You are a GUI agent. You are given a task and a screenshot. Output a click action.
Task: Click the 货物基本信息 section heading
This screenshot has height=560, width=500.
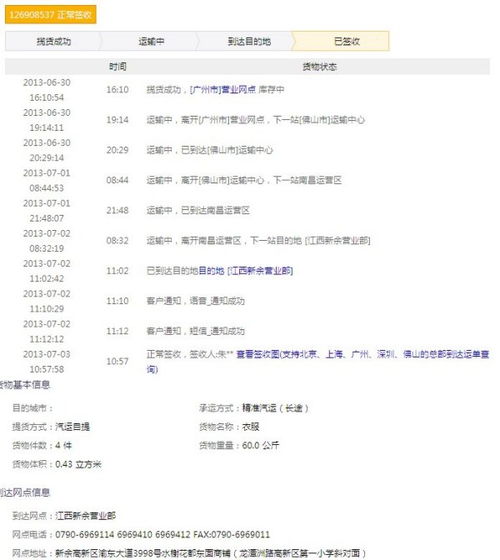pyautogui.click(x=25, y=385)
